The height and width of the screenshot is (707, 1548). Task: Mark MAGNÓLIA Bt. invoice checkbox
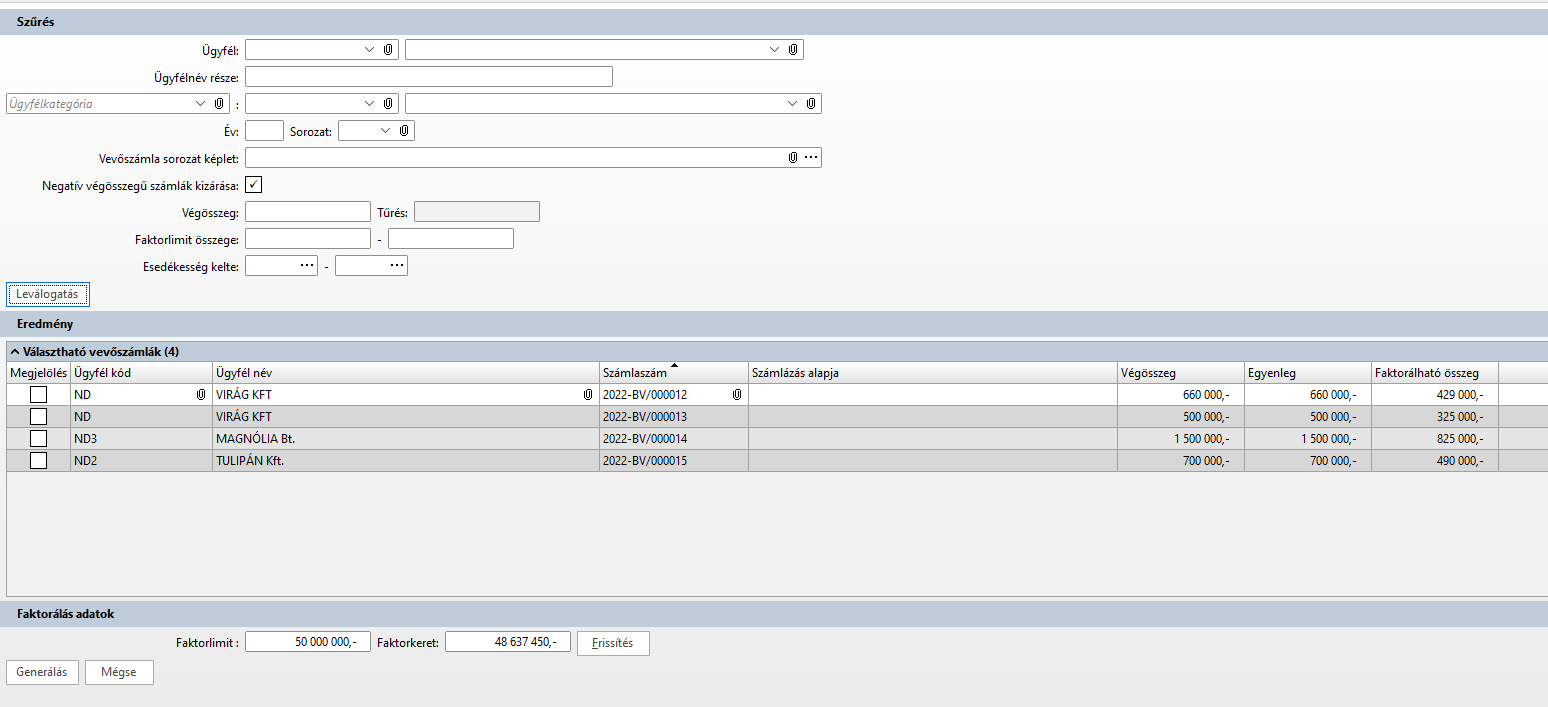[38, 439]
